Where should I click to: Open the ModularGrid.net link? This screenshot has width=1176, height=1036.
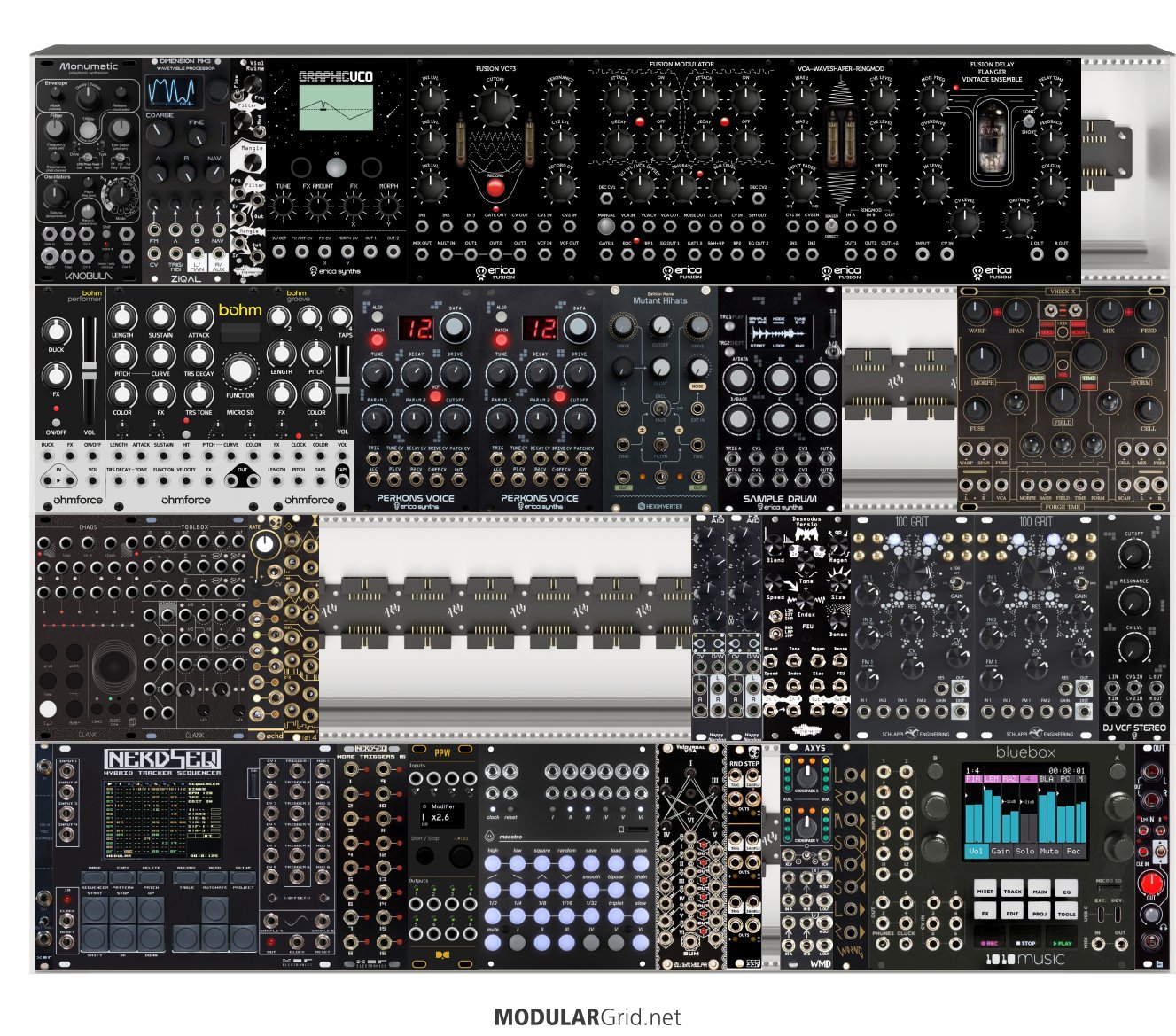587,1017
